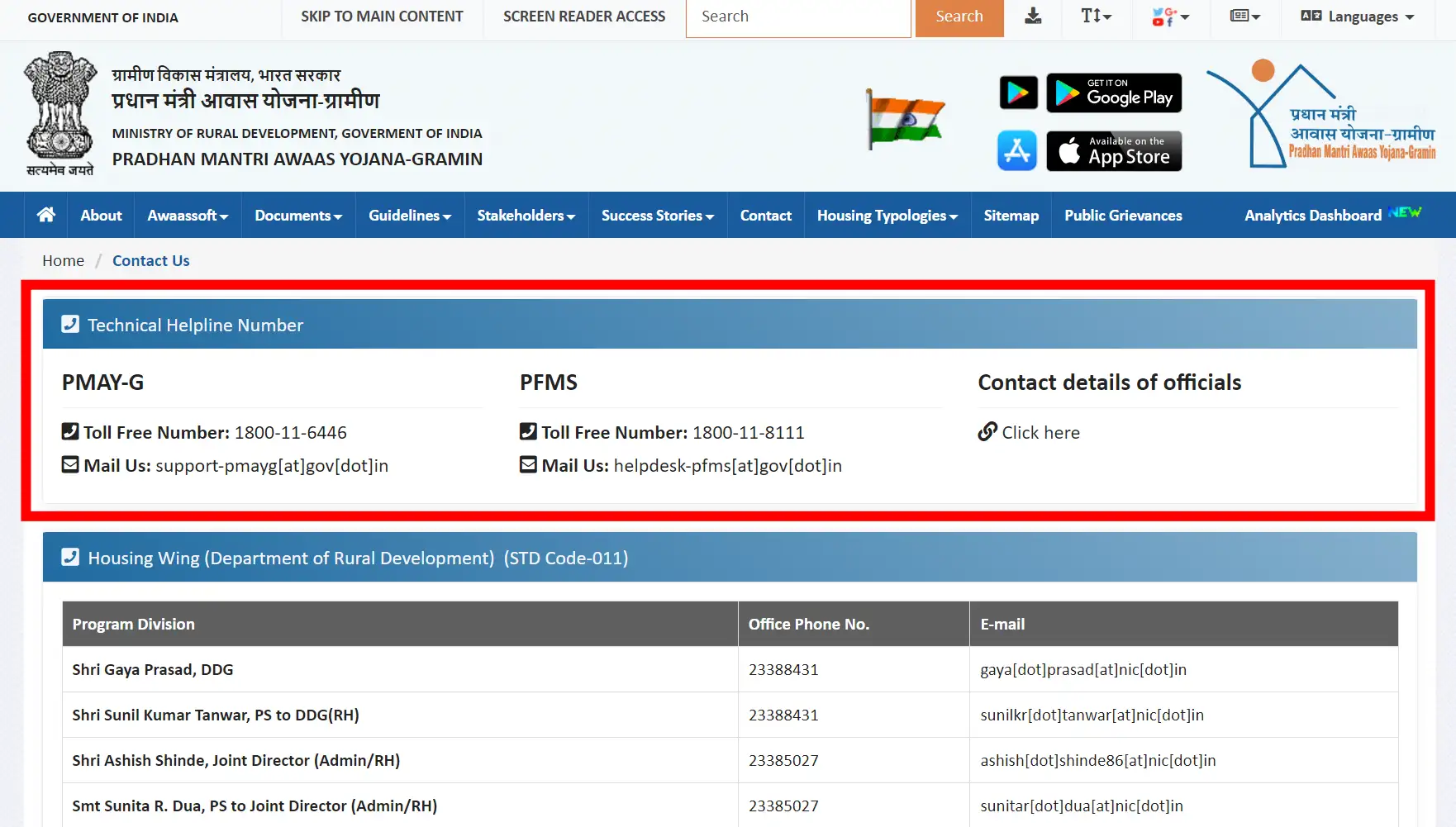Expand the Awaassoft menu
The height and width of the screenshot is (827, 1456).
point(188,215)
